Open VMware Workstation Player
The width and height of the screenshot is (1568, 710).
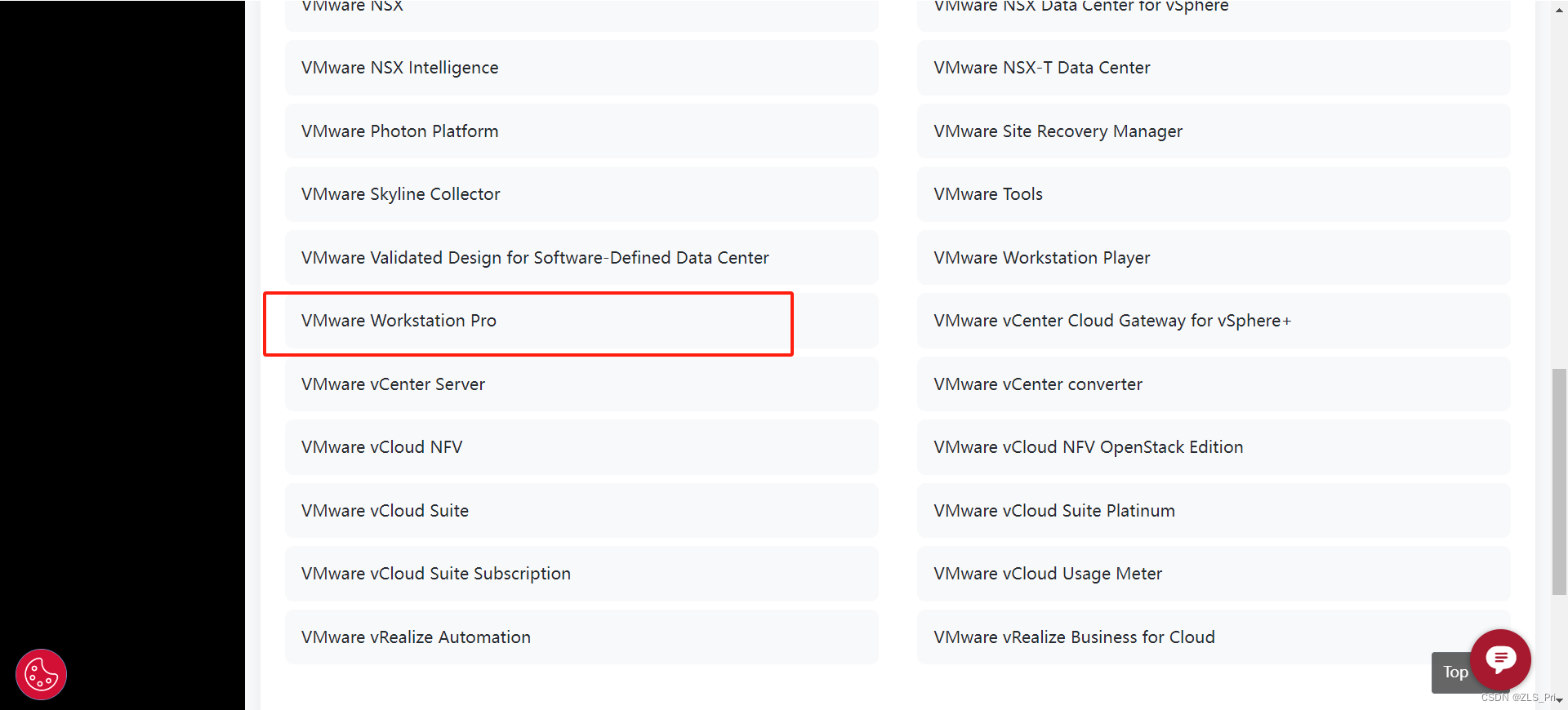[1214, 258]
